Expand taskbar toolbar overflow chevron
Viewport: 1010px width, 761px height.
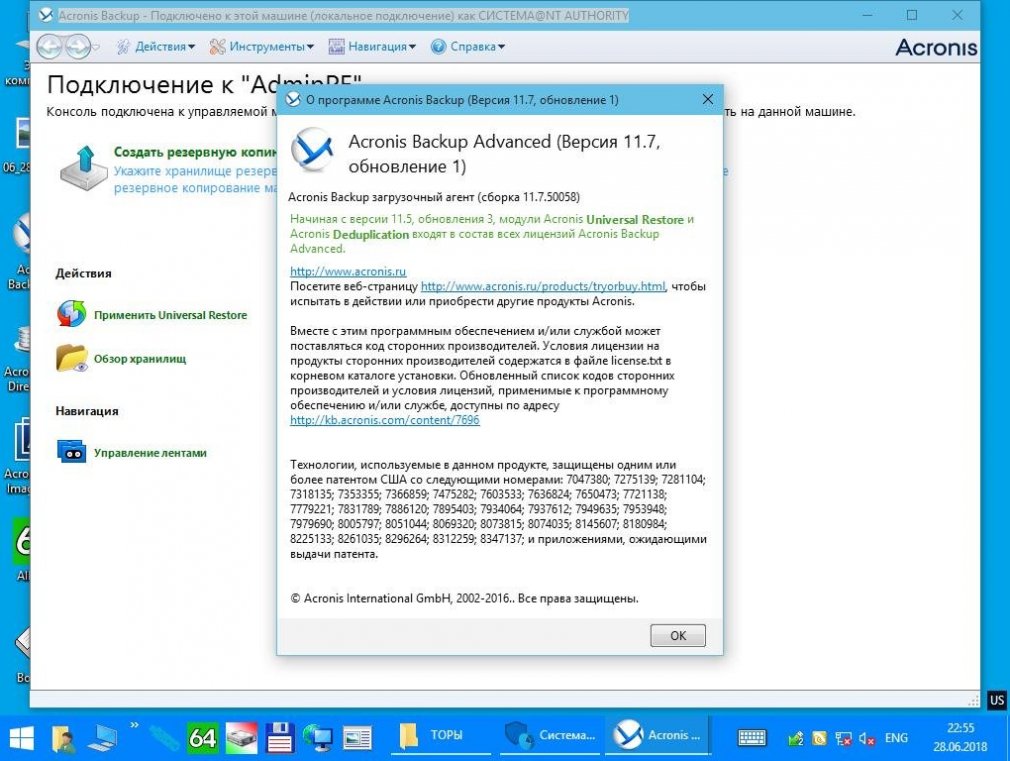pyautogui.click(x=134, y=726)
